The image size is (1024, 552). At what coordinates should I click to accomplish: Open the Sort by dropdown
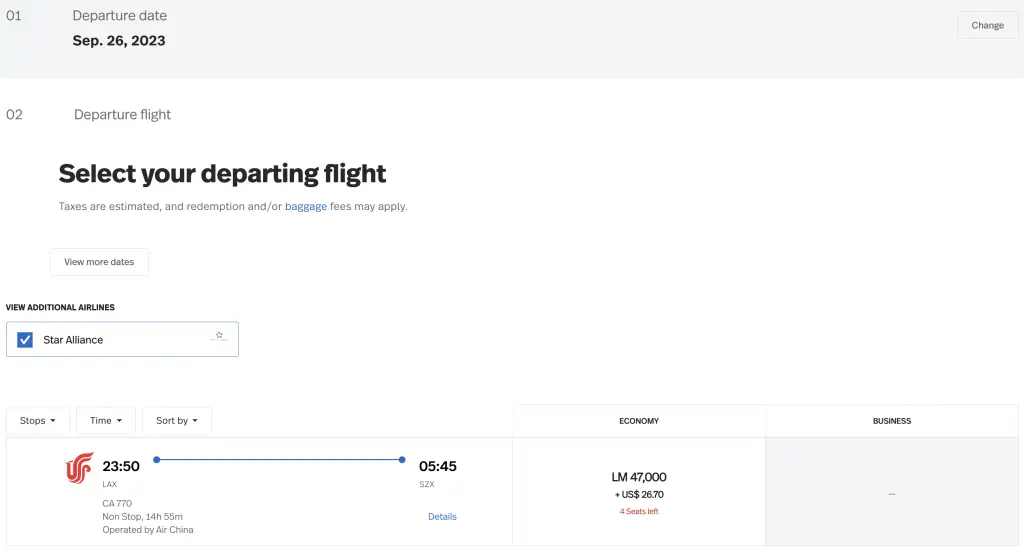(x=177, y=421)
